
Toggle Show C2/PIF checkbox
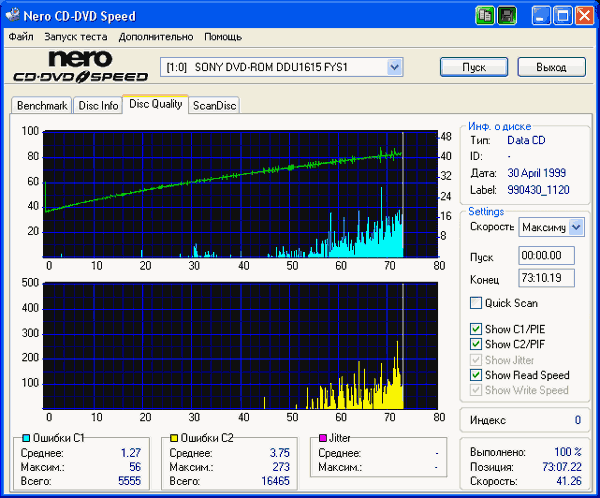pos(476,344)
